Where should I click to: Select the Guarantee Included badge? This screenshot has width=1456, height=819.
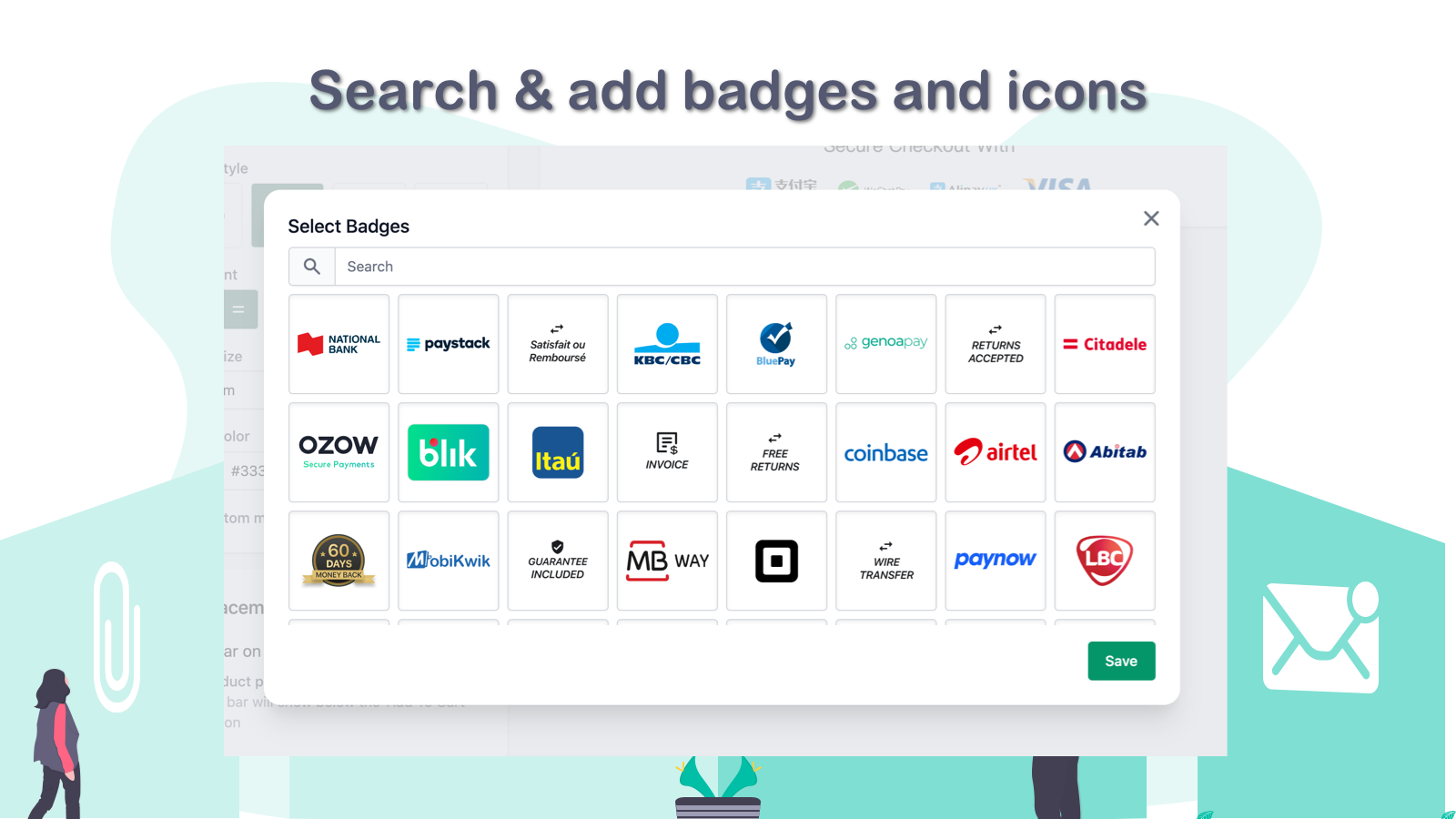(558, 561)
